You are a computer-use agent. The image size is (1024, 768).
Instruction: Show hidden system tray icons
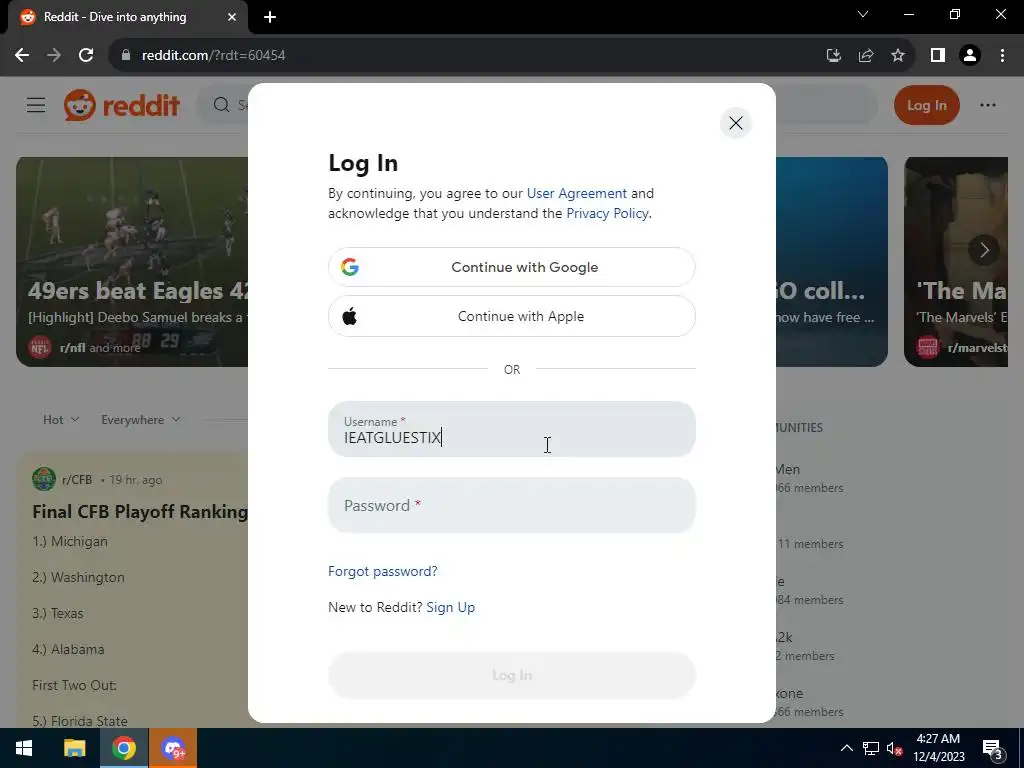tap(846, 748)
